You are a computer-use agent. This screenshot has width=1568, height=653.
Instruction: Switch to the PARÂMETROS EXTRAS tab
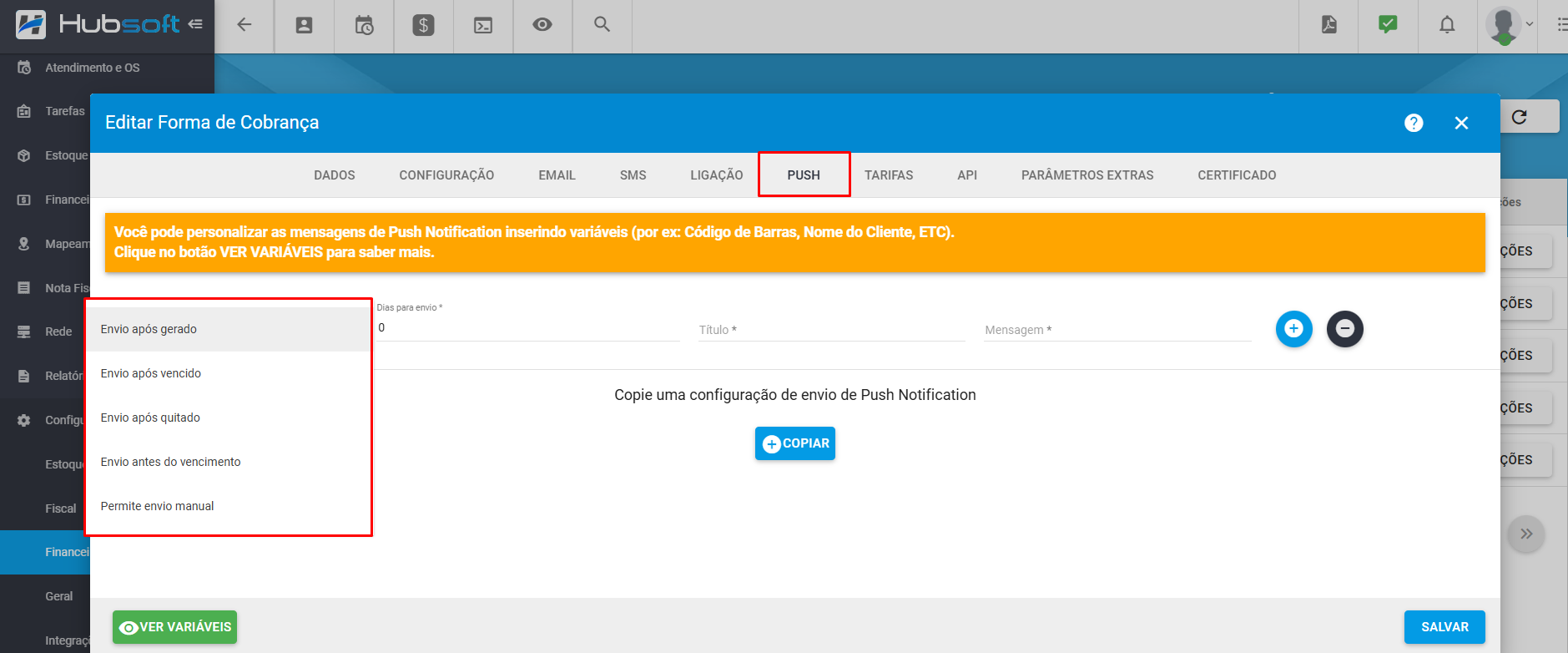coord(1087,175)
